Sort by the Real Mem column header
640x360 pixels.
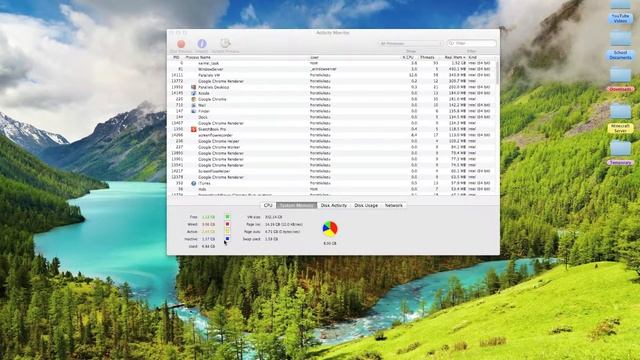pyautogui.click(x=453, y=58)
